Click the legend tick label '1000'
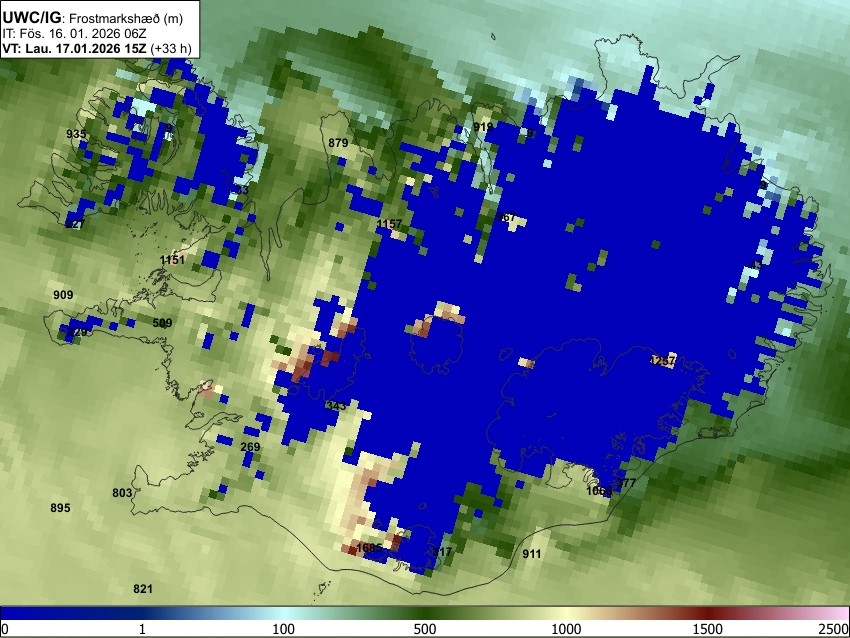The height and width of the screenshot is (638, 850). 566,629
